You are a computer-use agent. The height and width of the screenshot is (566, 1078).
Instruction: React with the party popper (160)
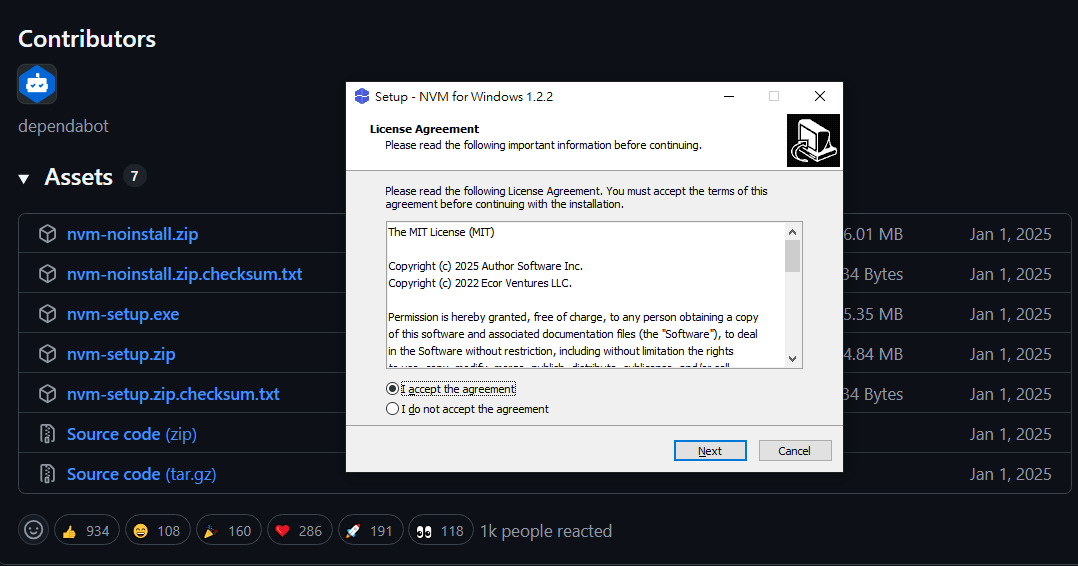[x=228, y=530]
